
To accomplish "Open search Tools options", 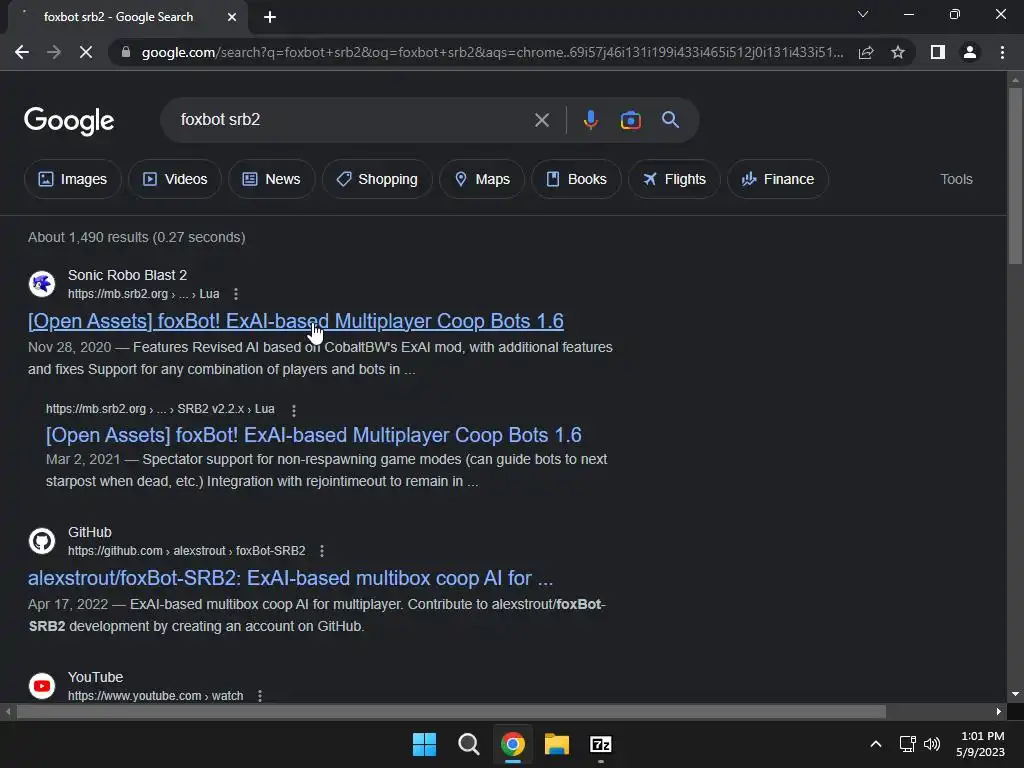I will point(956,179).
